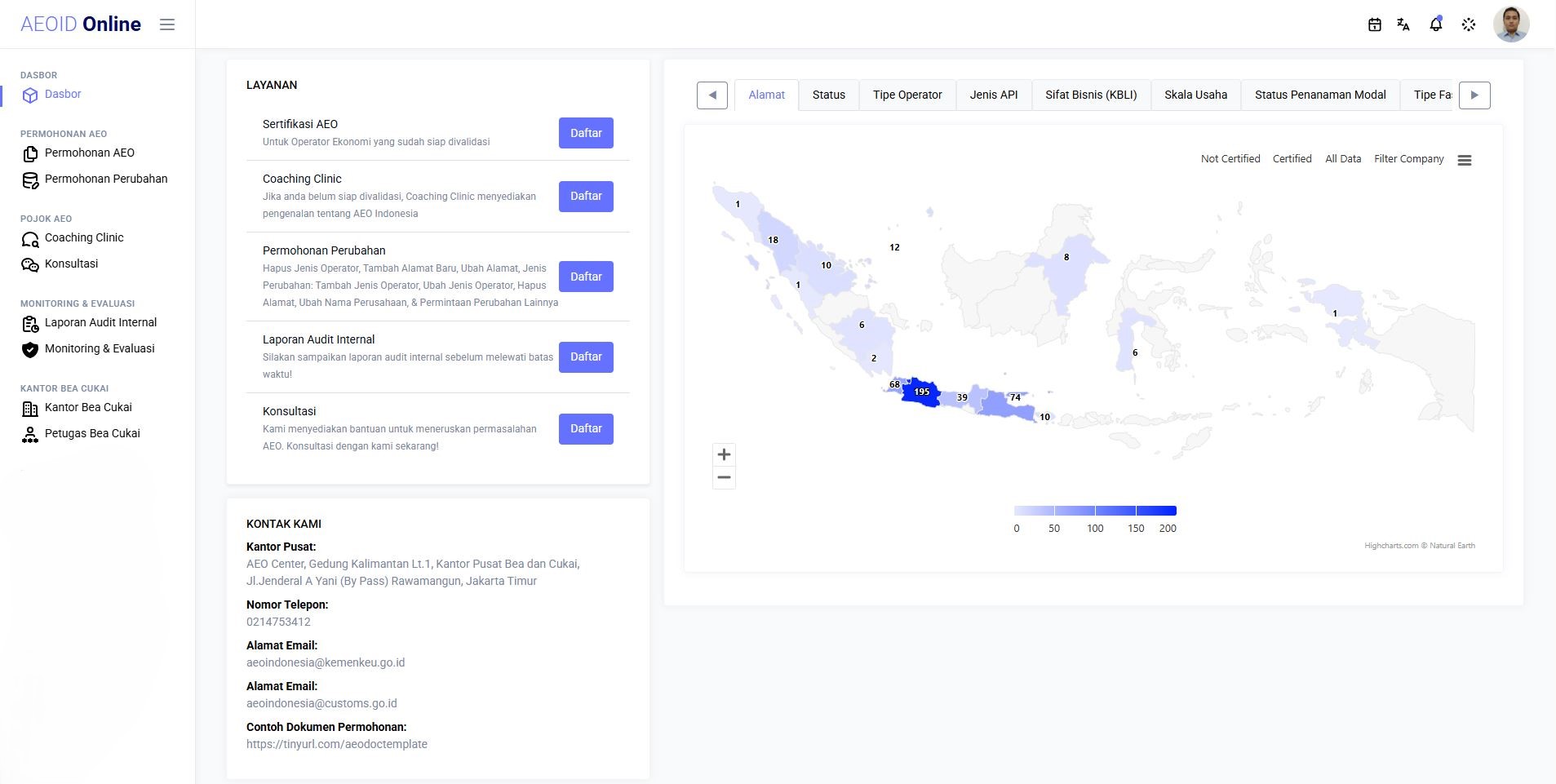Click the aeoindonesia@customs.go.id email
Viewport: 1556px width, 784px height.
click(x=321, y=703)
